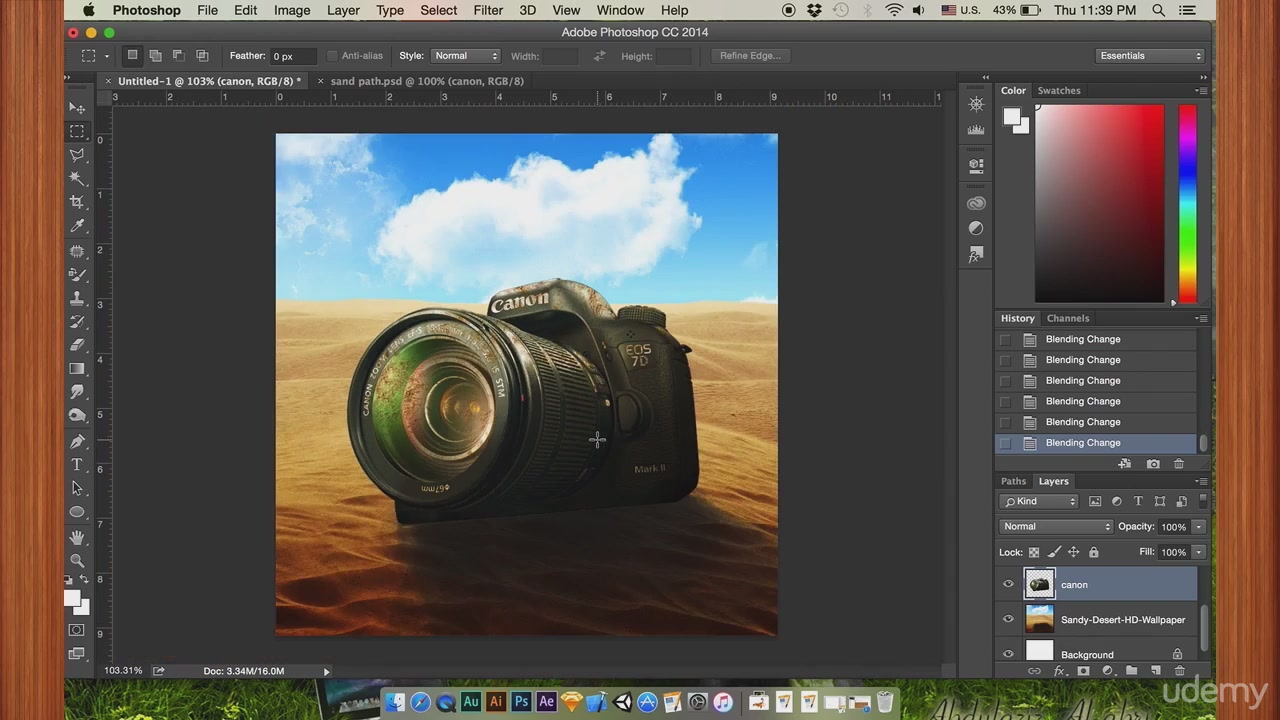Open the Filter menu
This screenshot has height=720, width=1280.
tap(488, 10)
